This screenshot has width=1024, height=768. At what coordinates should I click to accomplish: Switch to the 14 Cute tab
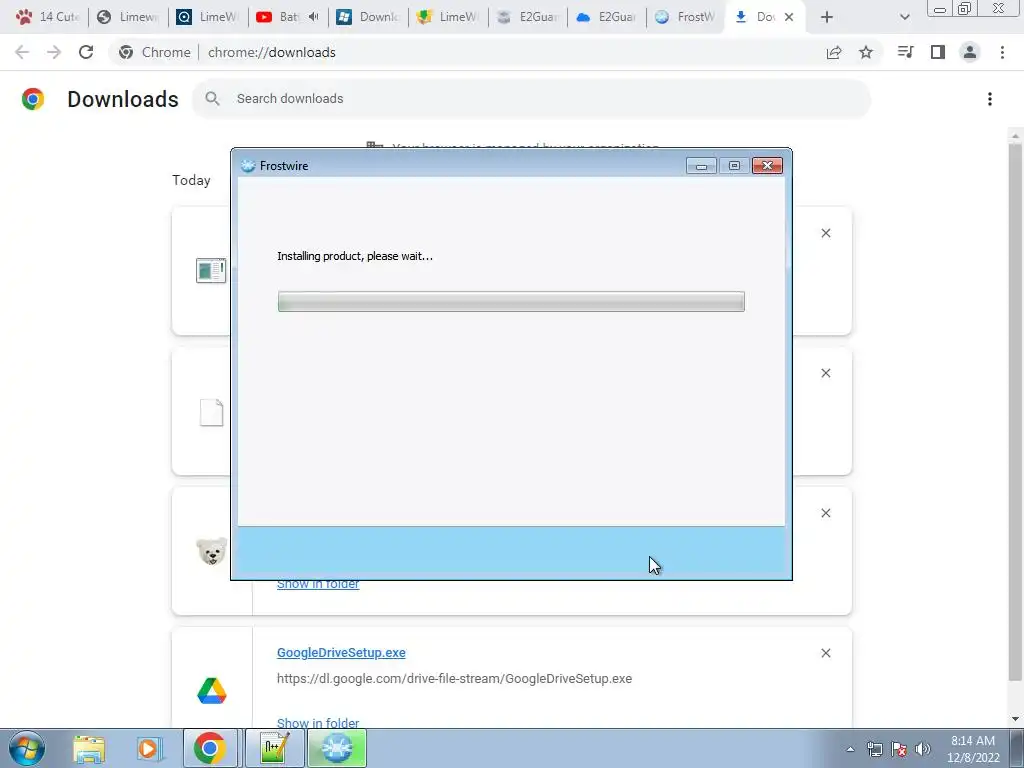pyautogui.click(x=46, y=17)
